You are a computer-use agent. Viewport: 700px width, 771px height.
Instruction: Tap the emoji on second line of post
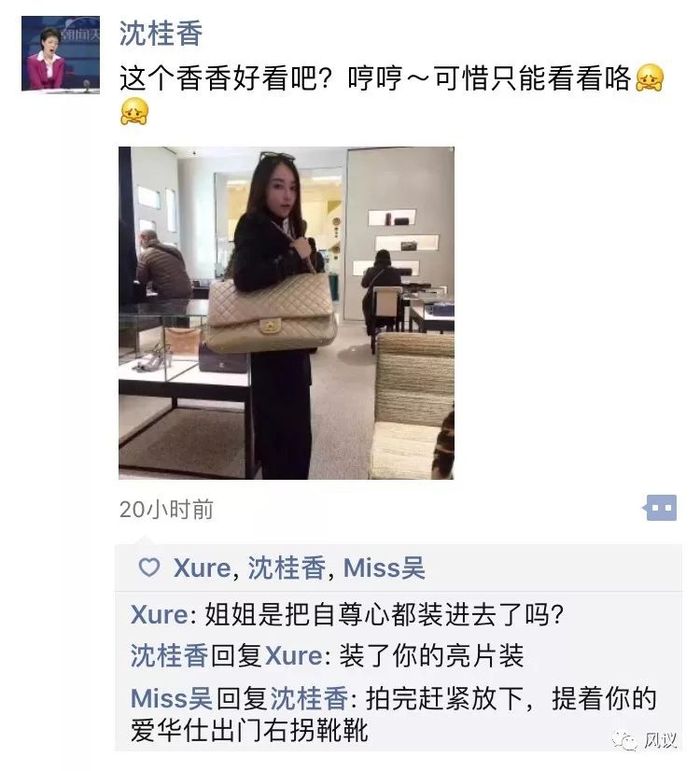point(134,111)
